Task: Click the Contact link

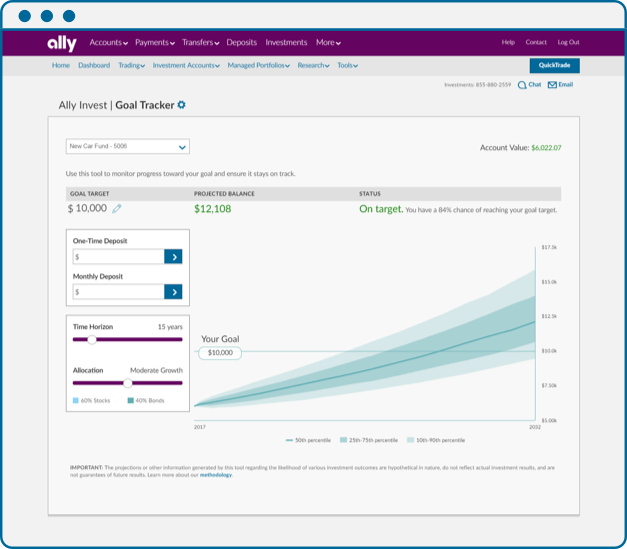Action: [x=536, y=42]
